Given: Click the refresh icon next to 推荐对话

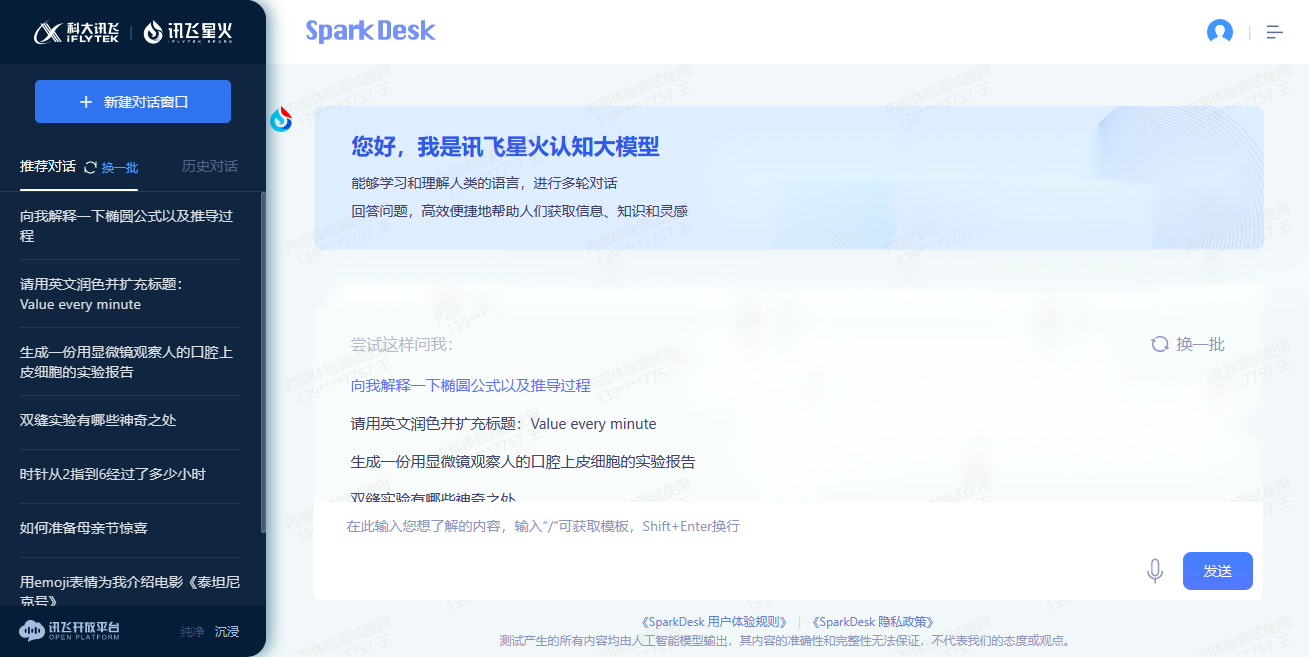Looking at the screenshot, I should click(x=88, y=167).
